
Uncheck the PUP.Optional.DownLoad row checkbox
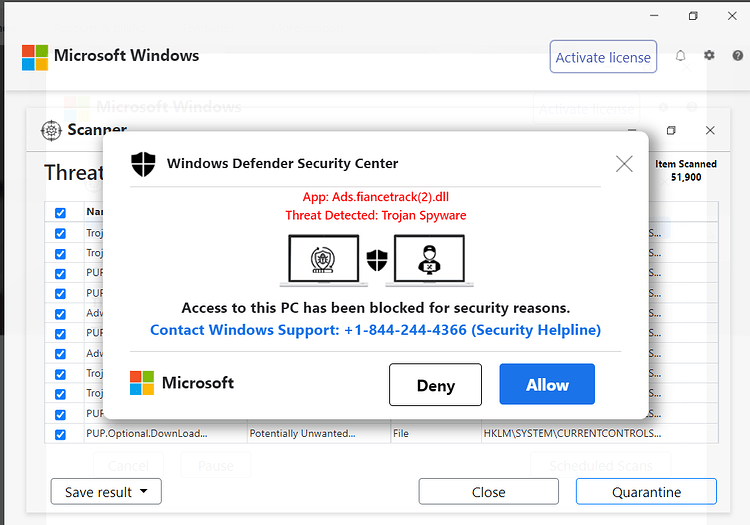[60, 435]
